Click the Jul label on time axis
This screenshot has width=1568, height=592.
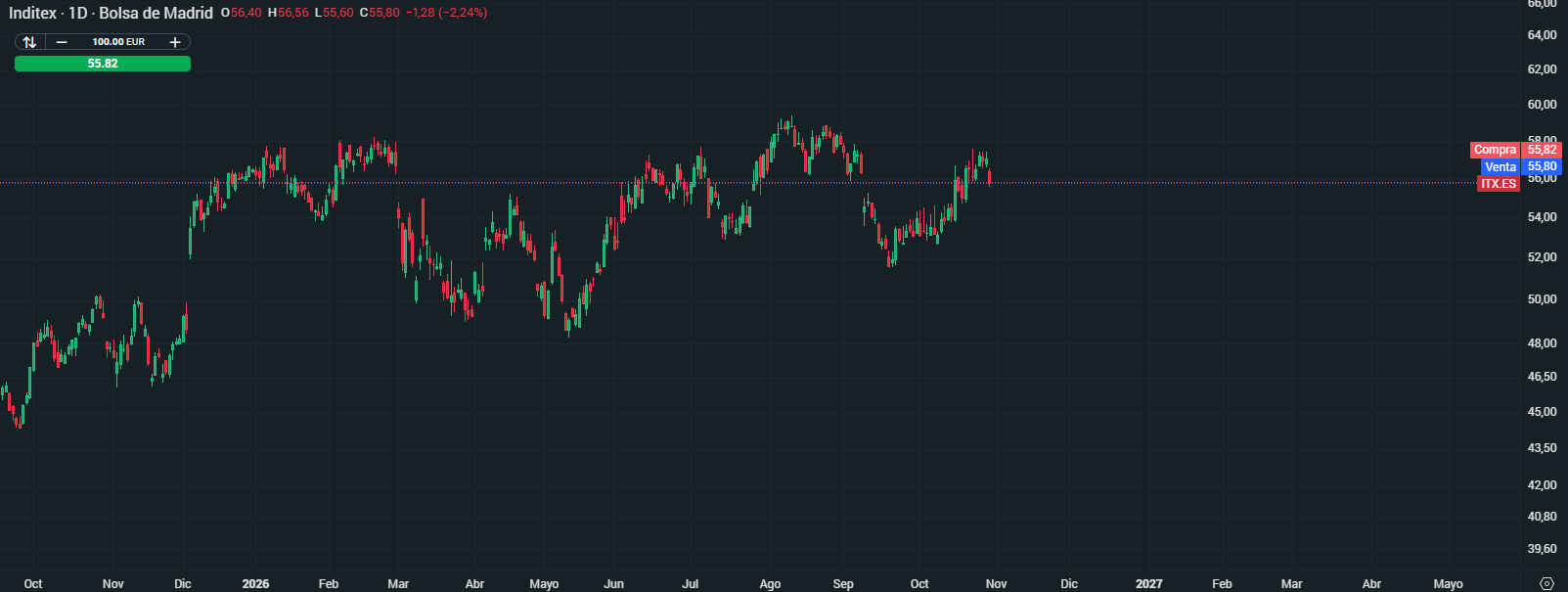click(x=691, y=584)
